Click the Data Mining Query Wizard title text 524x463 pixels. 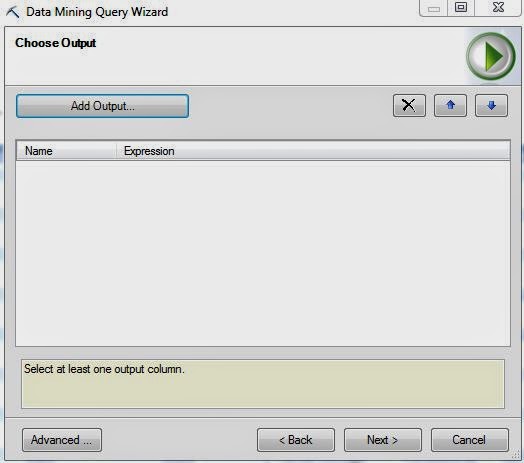point(97,12)
